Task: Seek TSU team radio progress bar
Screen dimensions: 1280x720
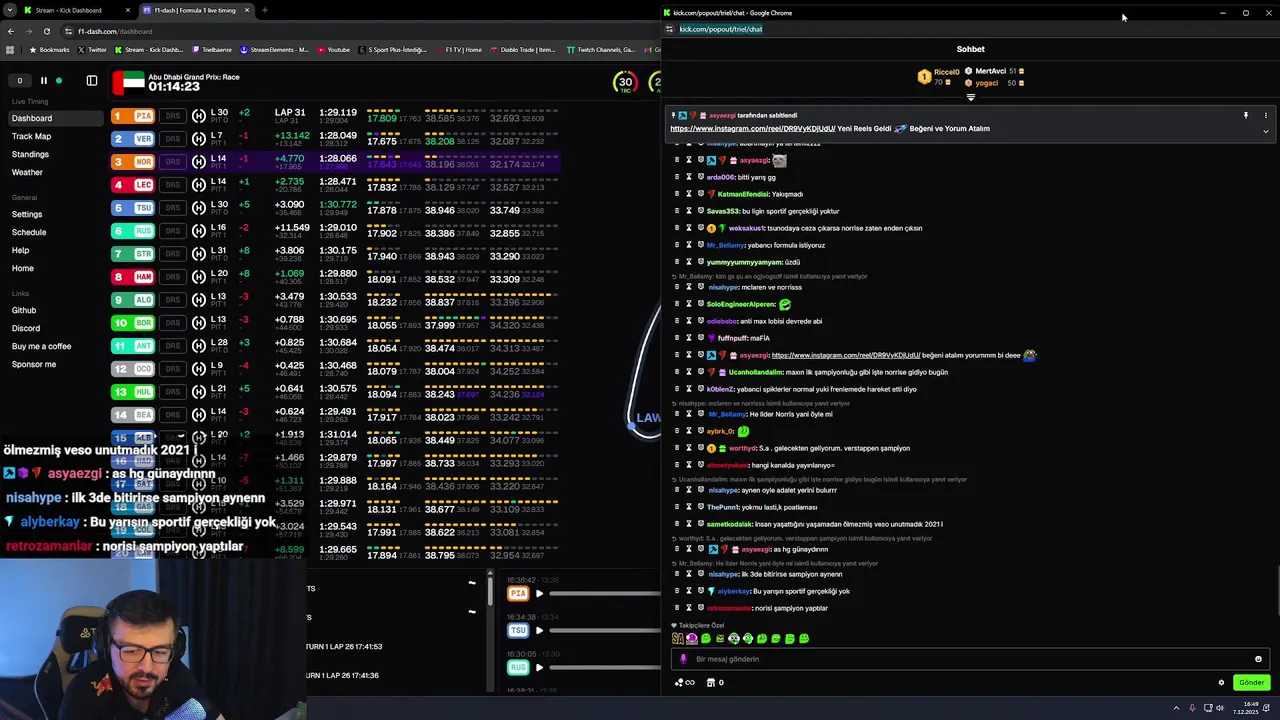Action: click(x=604, y=631)
